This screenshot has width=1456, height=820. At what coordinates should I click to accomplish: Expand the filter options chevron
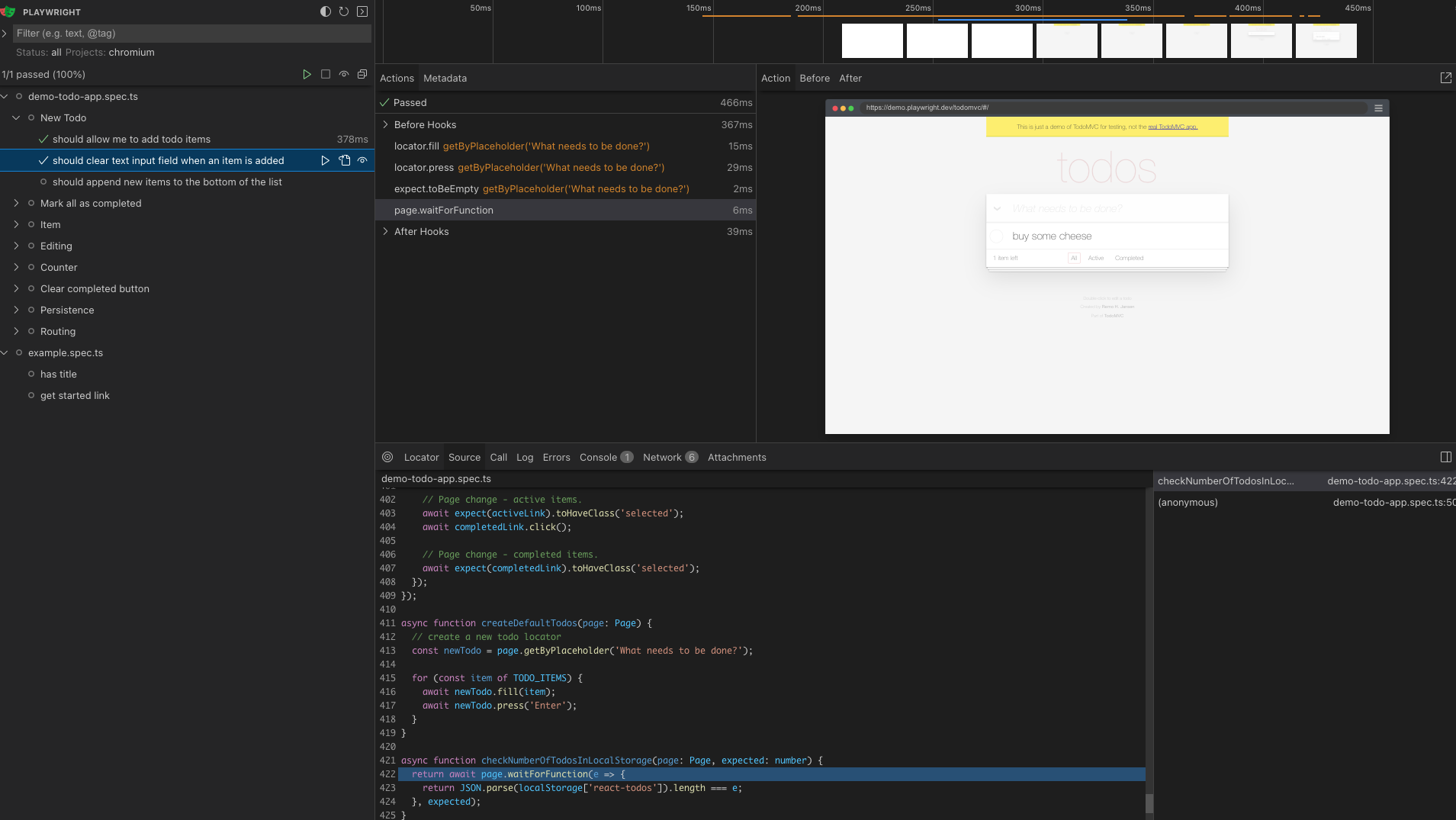pyautogui.click(x=5, y=34)
